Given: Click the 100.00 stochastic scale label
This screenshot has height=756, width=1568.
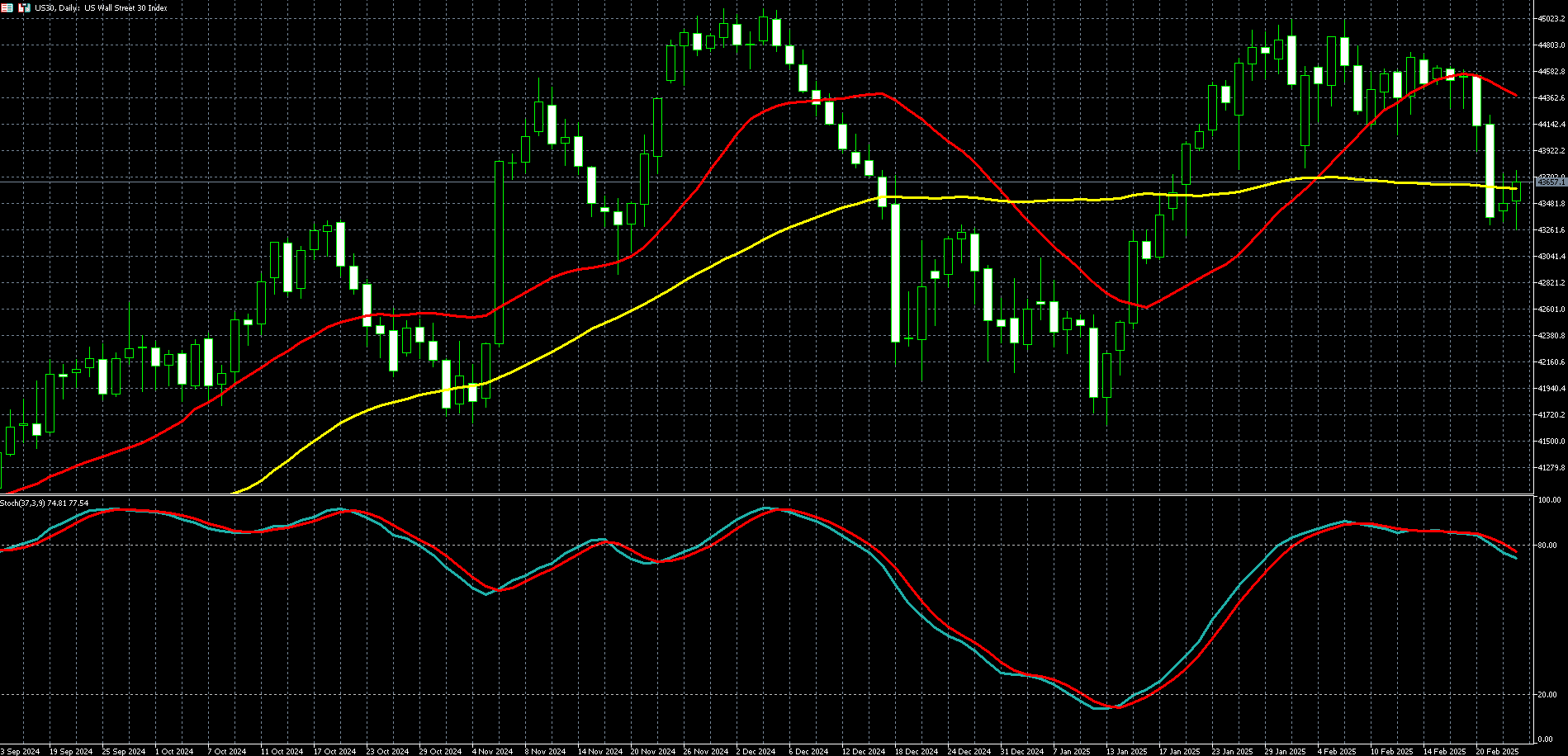Looking at the screenshot, I should pyautogui.click(x=1548, y=500).
